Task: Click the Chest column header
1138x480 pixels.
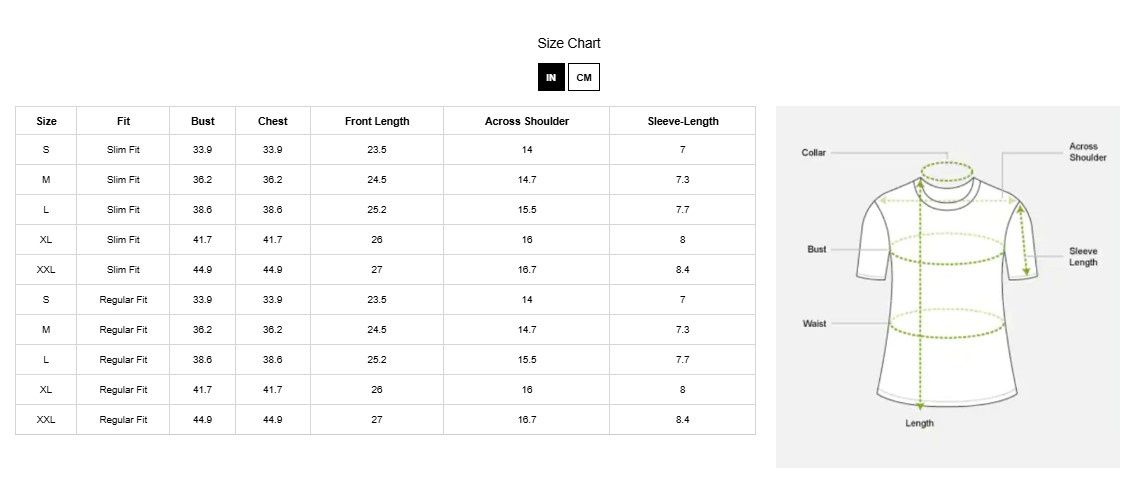Action: click(x=273, y=121)
